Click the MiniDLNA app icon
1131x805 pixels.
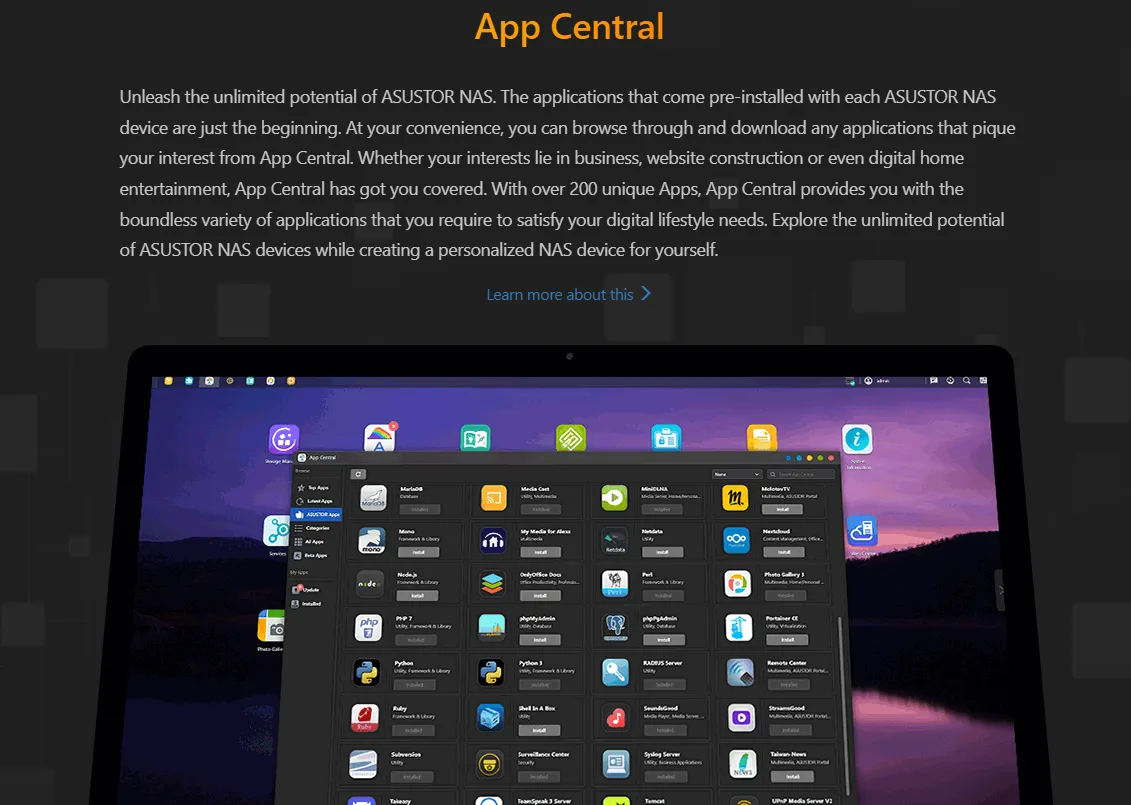pyautogui.click(x=615, y=498)
